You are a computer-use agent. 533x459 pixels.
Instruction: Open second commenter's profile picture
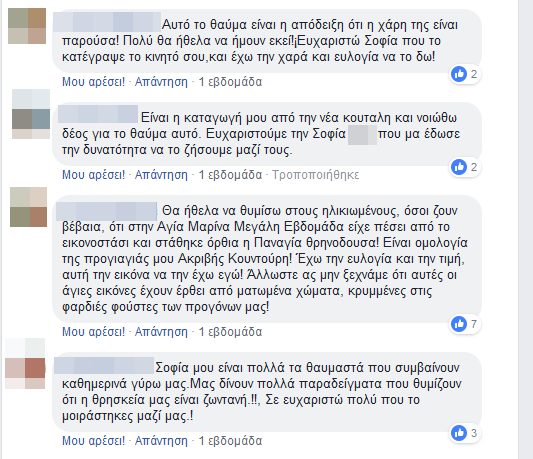point(31,114)
